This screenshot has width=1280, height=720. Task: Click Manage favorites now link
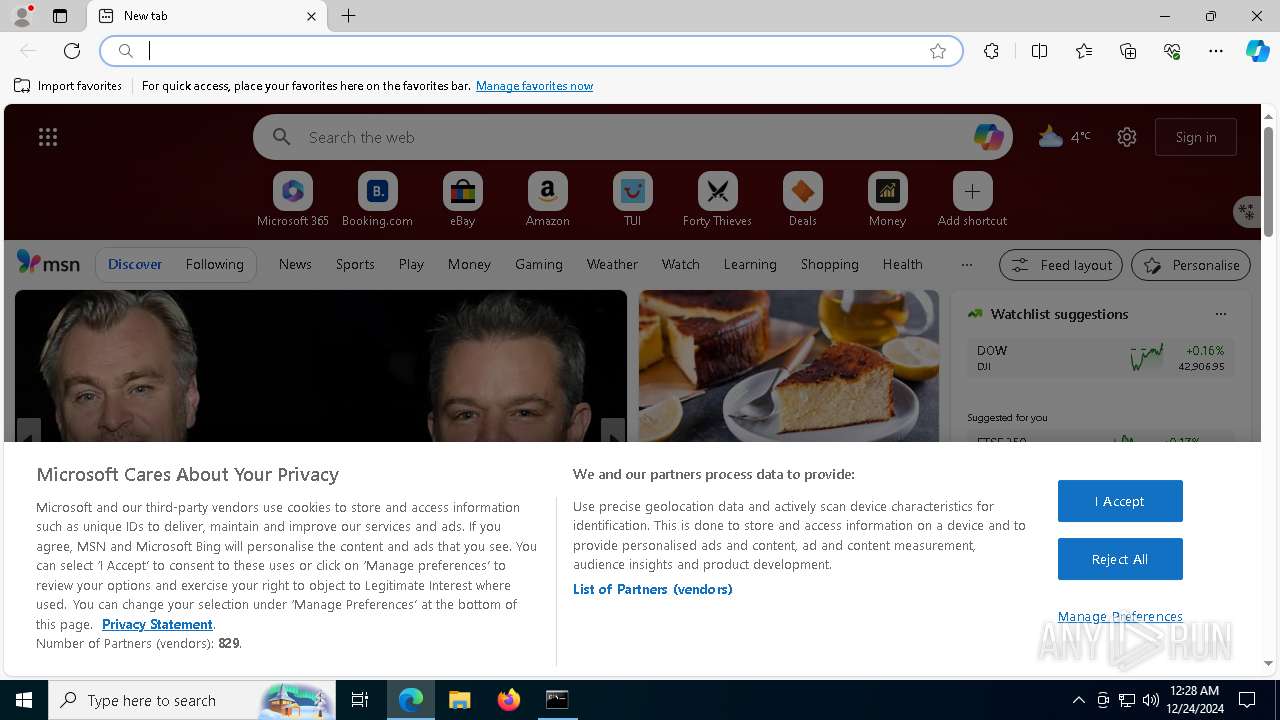pos(534,86)
